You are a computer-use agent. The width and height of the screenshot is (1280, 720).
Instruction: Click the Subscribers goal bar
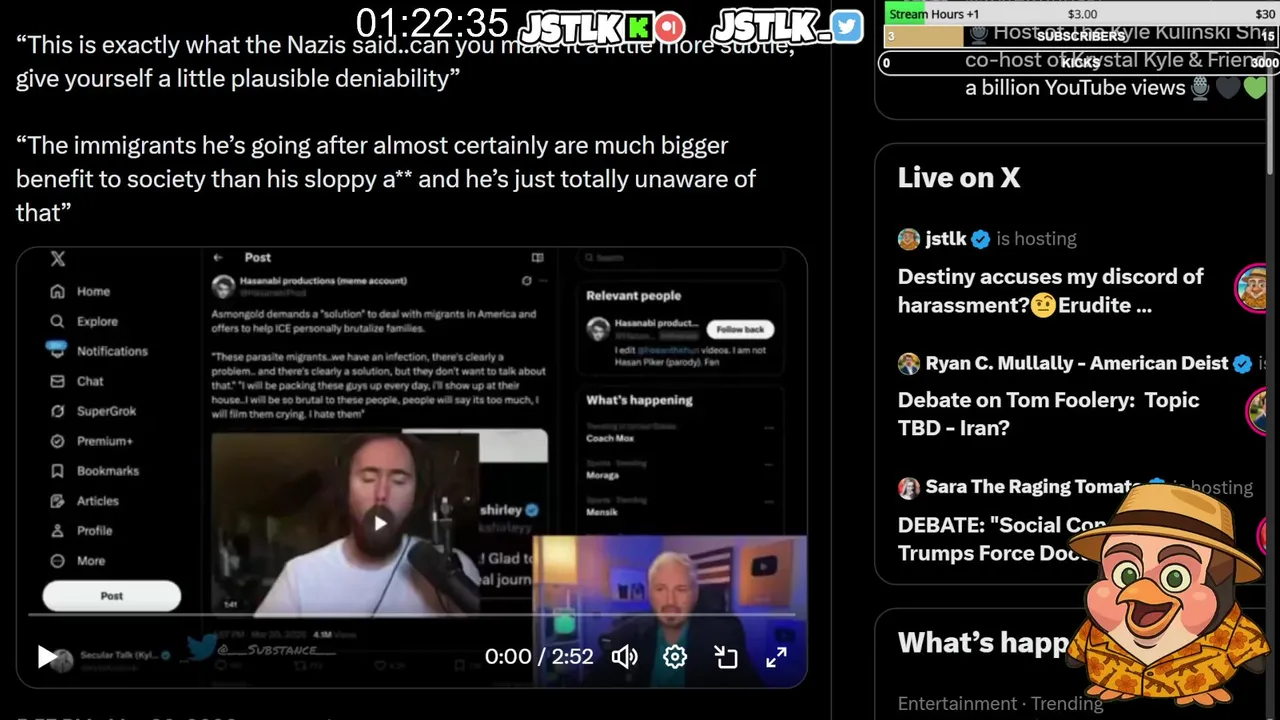1081,37
